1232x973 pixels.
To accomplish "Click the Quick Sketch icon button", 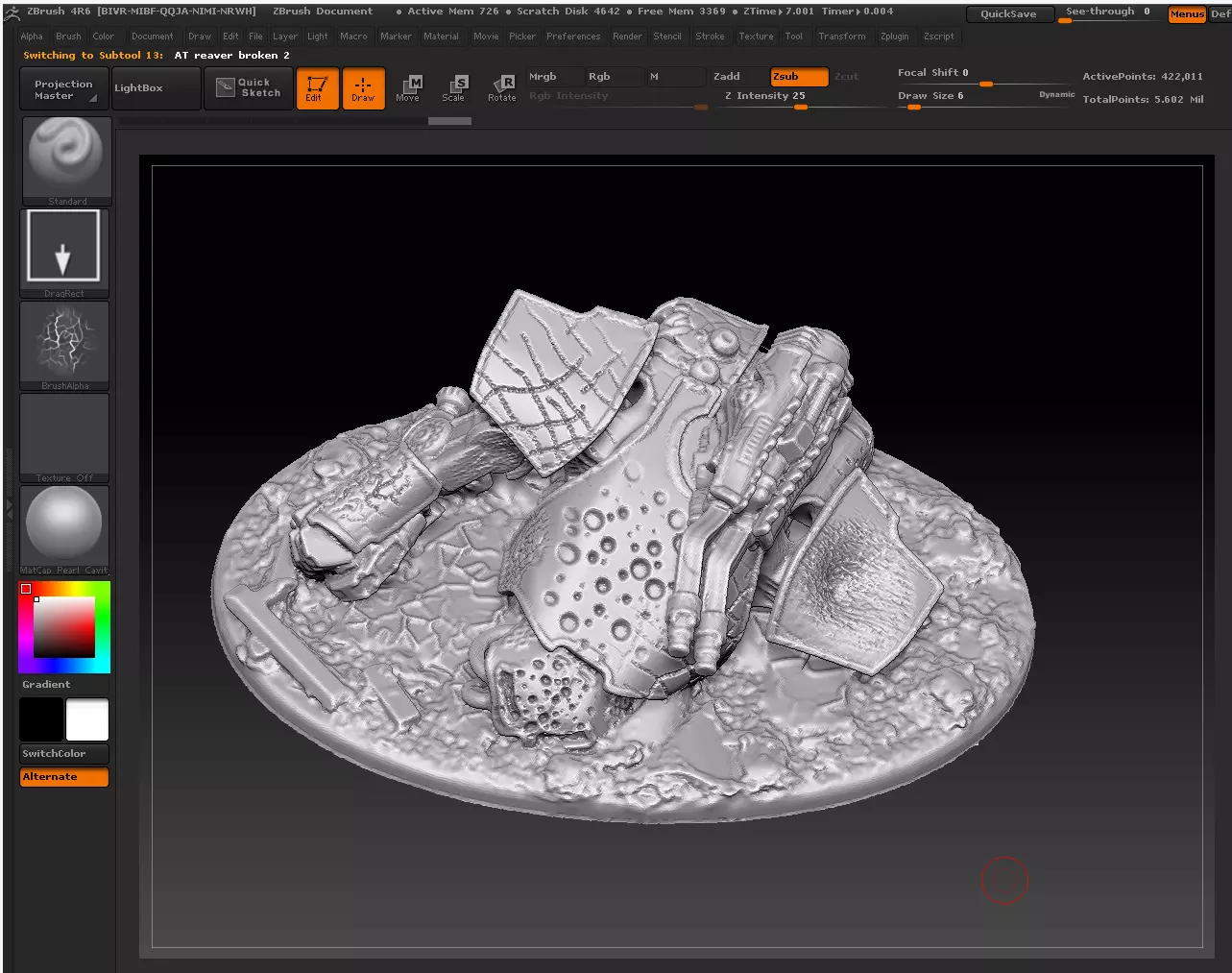I will [249, 88].
